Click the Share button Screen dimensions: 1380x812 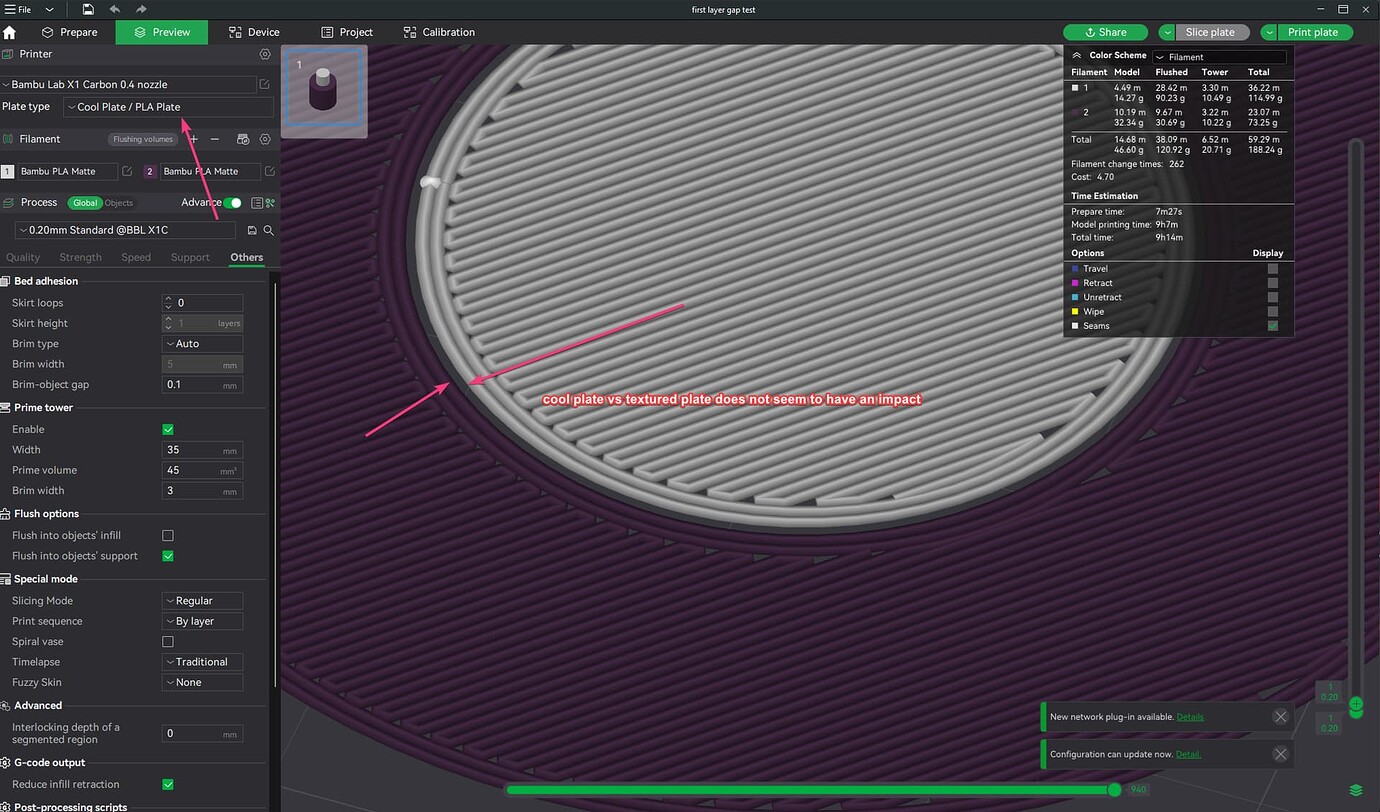point(1104,32)
